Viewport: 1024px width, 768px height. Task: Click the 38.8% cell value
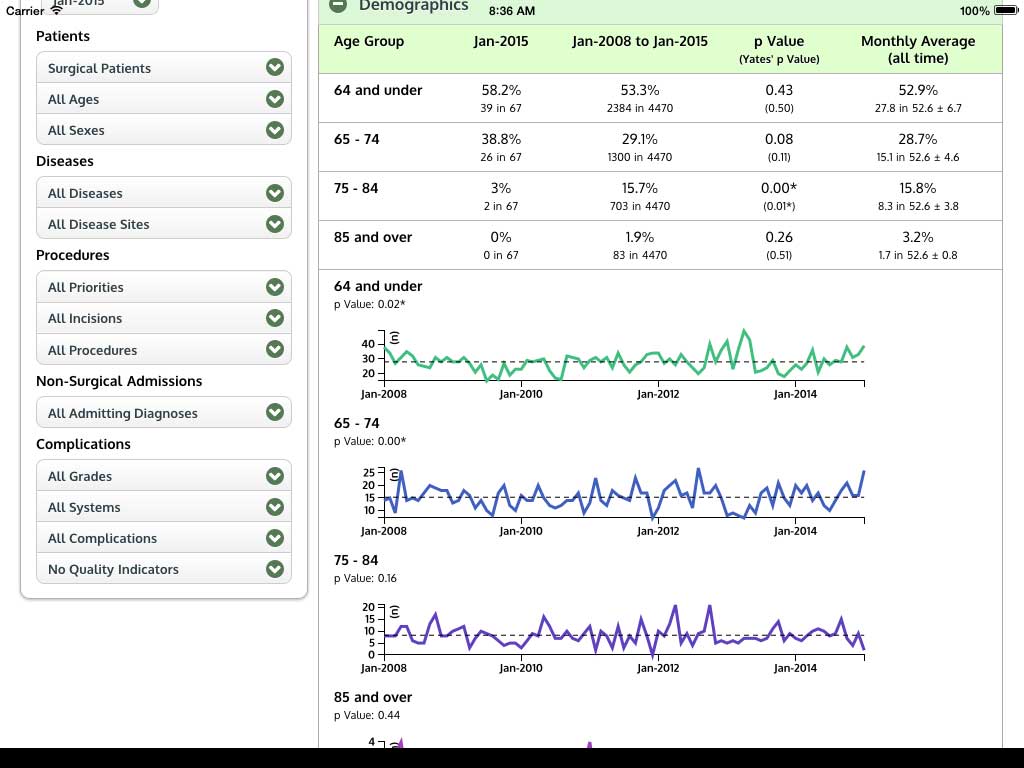point(501,139)
